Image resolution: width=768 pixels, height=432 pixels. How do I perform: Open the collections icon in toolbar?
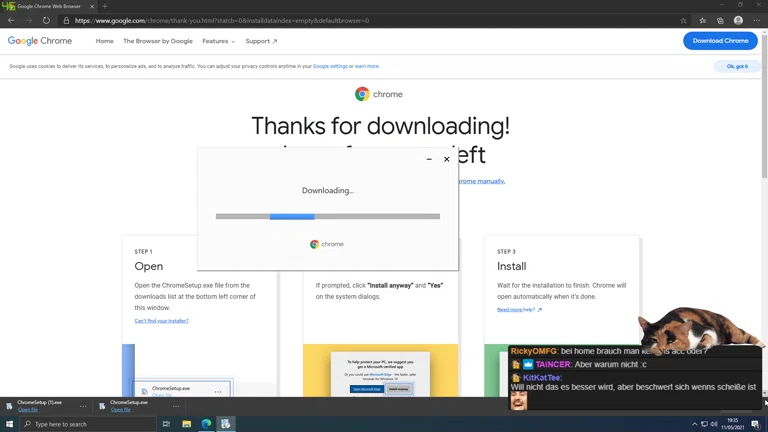pos(720,21)
